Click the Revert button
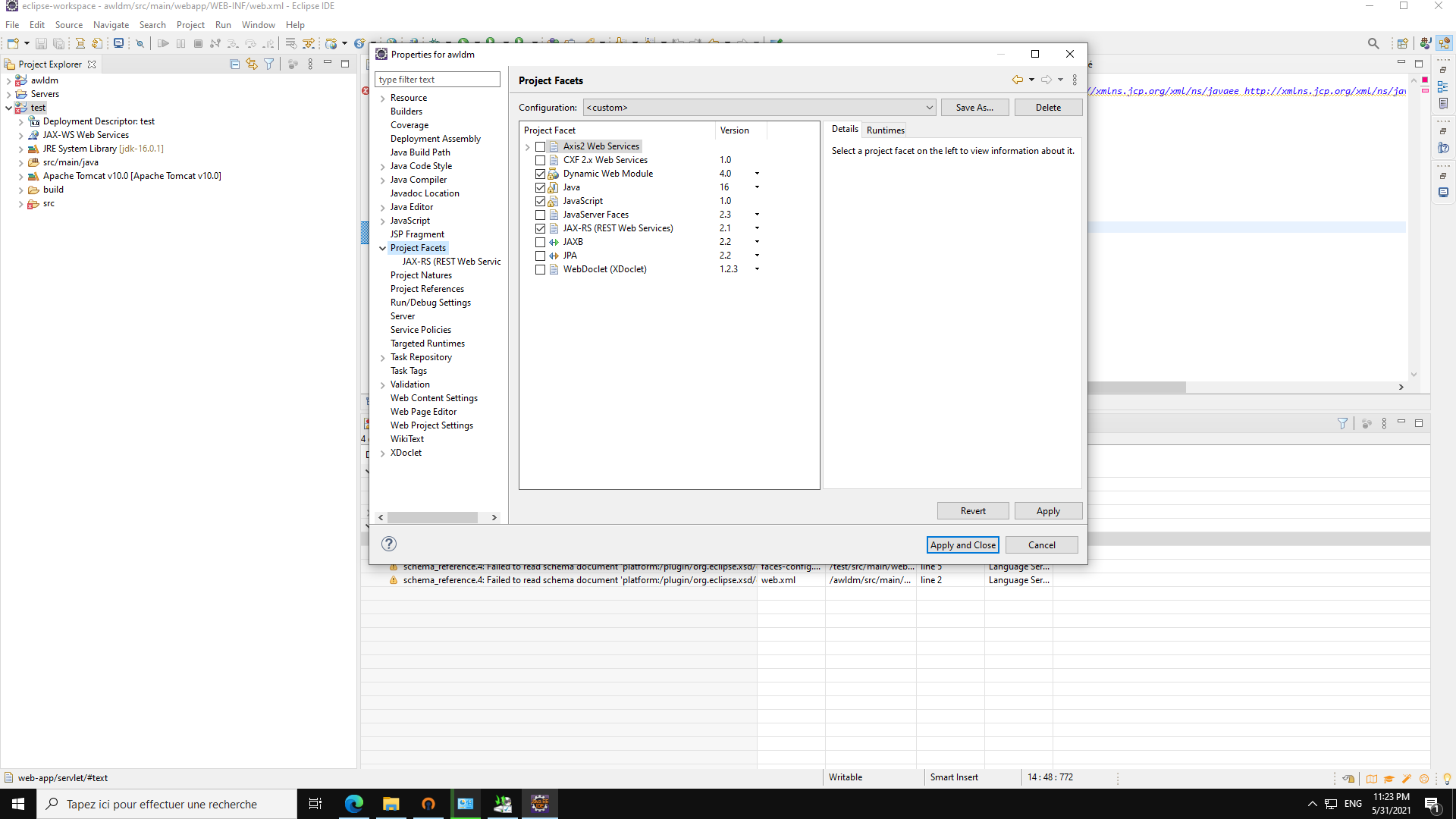Viewport: 1456px width, 819px height. (973, 511)
